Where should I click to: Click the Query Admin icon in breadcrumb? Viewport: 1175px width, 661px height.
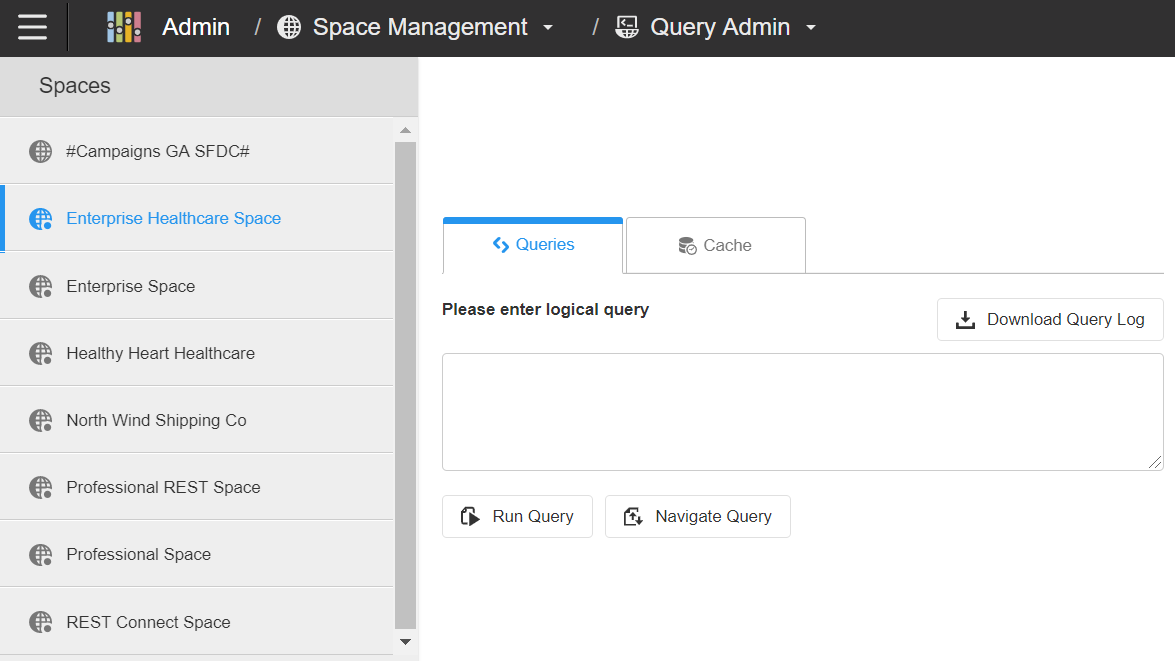(627, 27)
